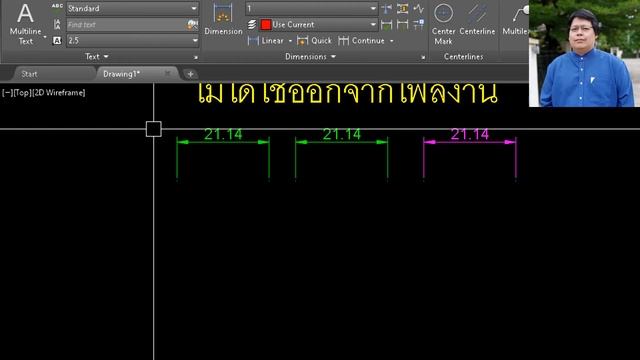
Task: Click the Centerlines panel title
Action: point(463,56)
